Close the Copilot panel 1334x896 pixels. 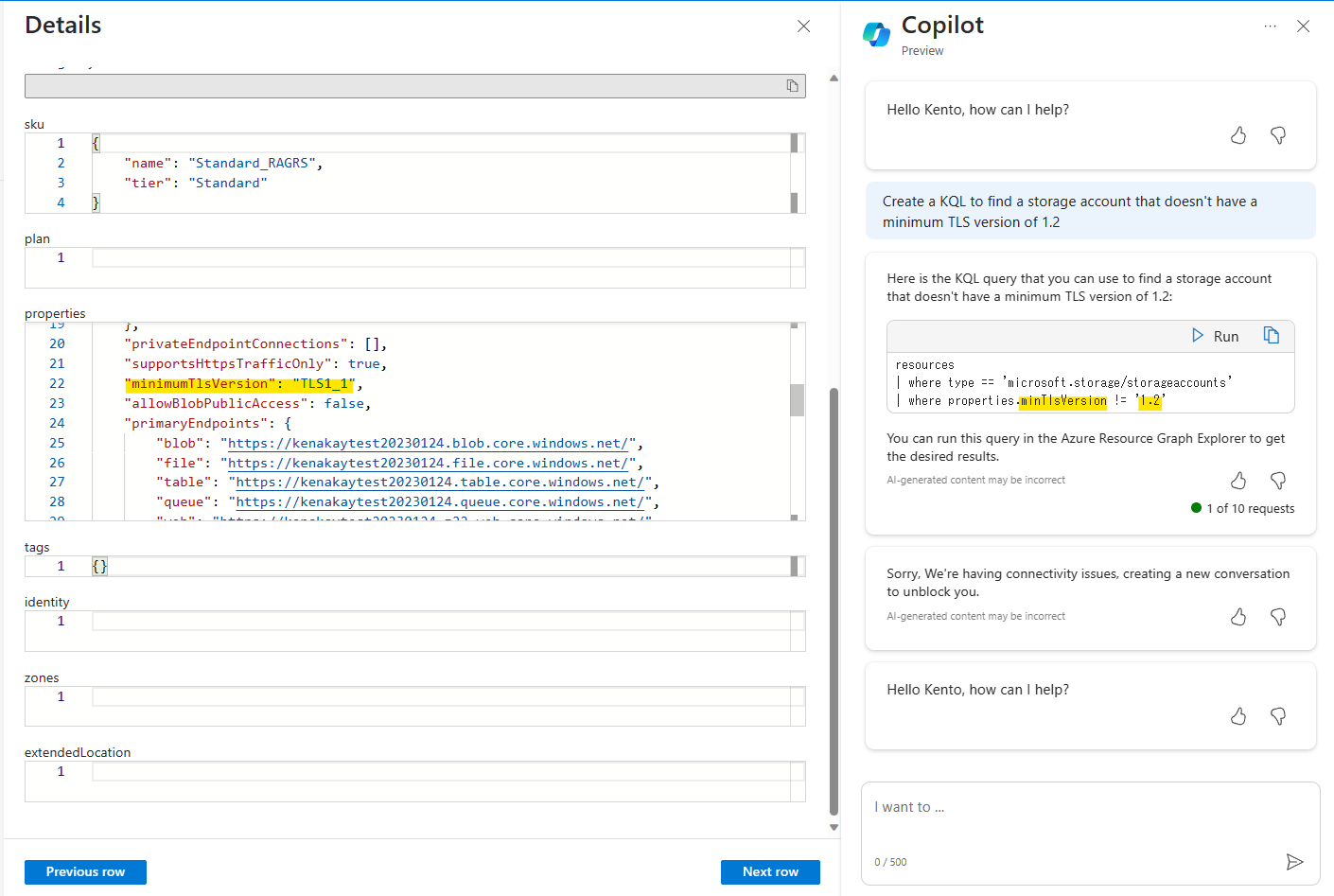tap(1303, 26)
